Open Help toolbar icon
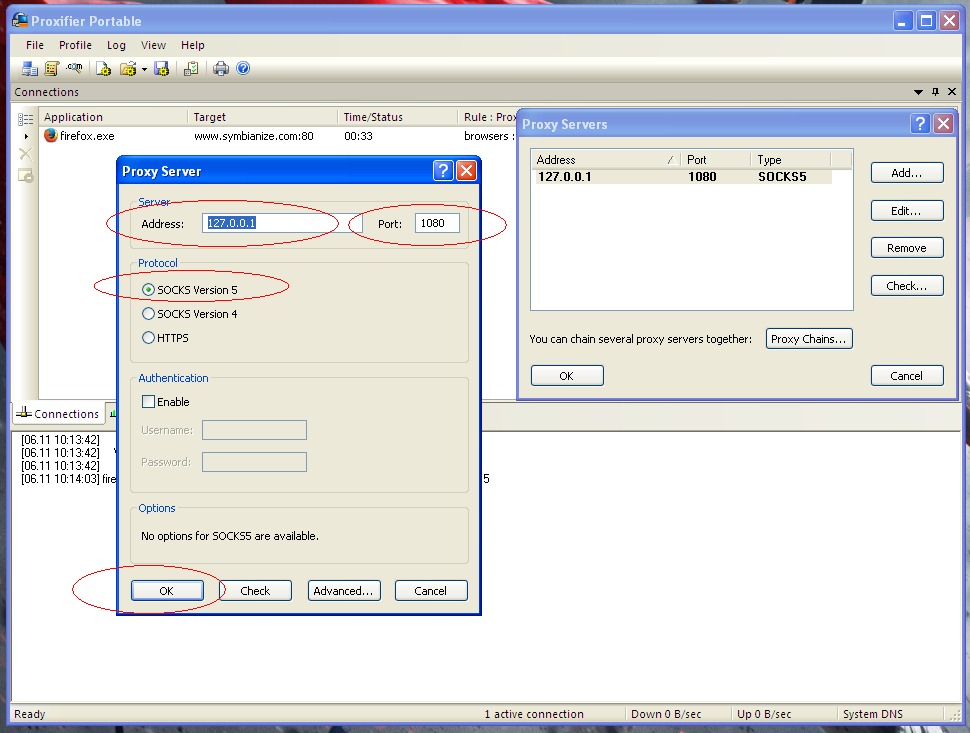Image resolution: width=970 pixels, height=733 pixels. (243, 68)
